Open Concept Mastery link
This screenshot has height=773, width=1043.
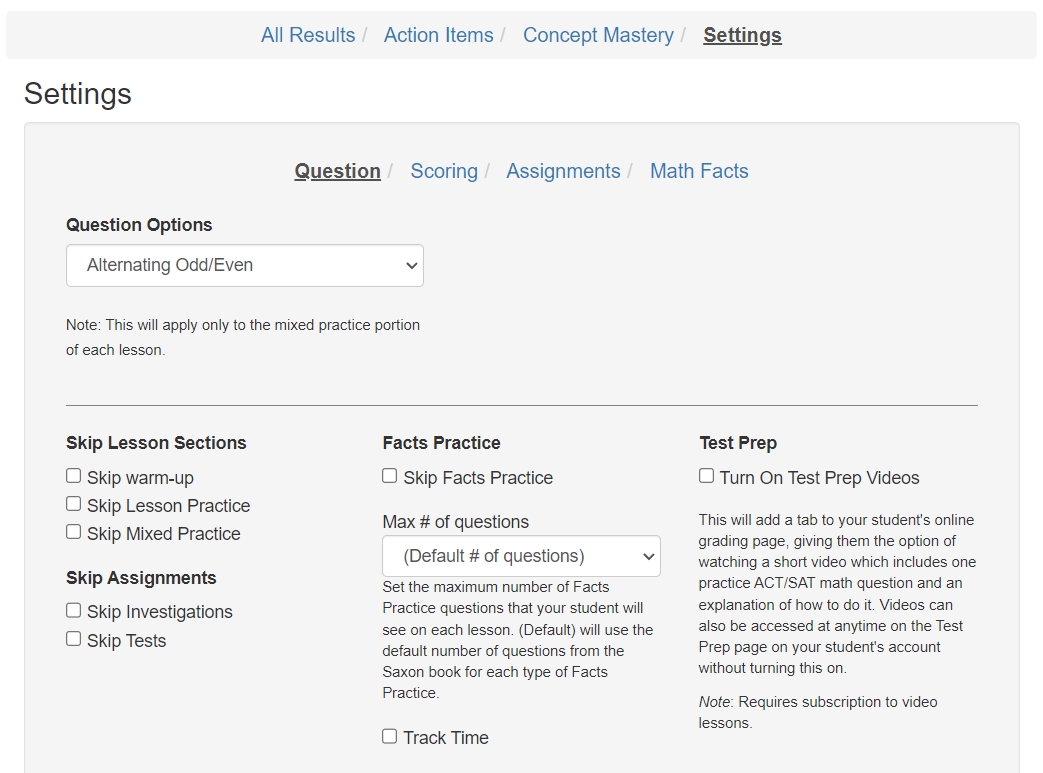pyautogui.click(x=598, y=35)
